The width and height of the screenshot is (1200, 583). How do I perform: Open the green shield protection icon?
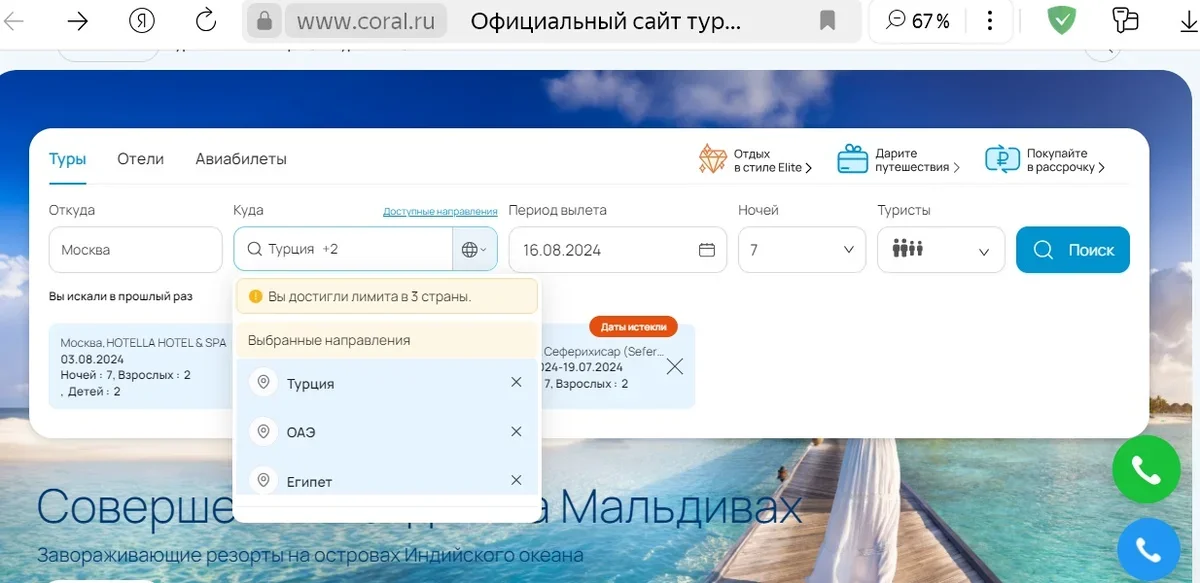(1061, 21)
